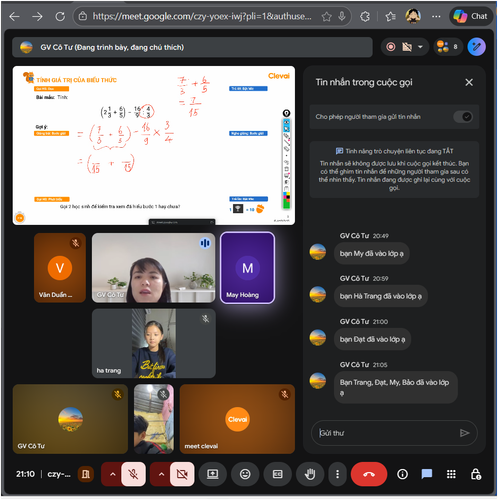Reload the Google Meet page
The width and height of the screenshot is (498, 500).
(x=60, y=16)
